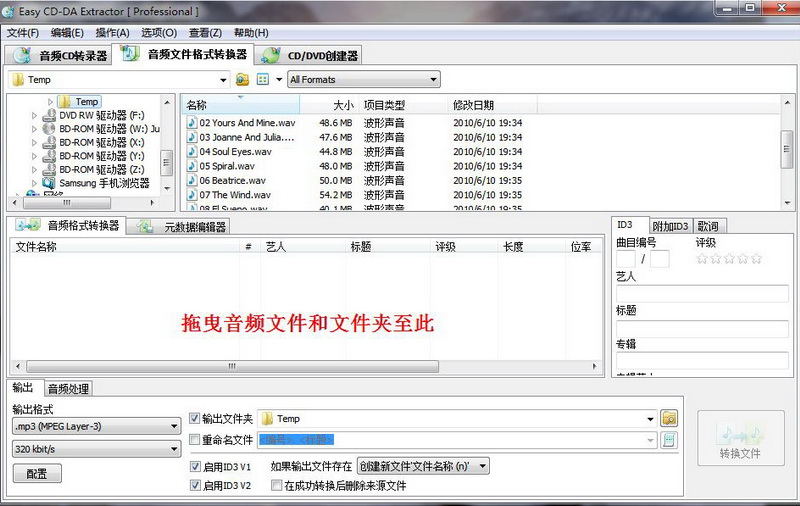This screenshot has width=800, height=506.
Task: Enable 在成功转换后删除来源文件 checkbox
Action: click(x=276, y=485)
